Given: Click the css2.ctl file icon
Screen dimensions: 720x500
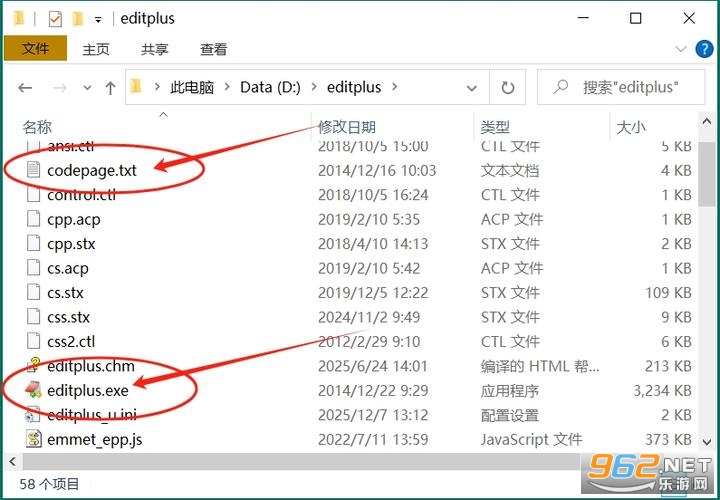Looking at the screenshot, I should (x=33, y=341).
